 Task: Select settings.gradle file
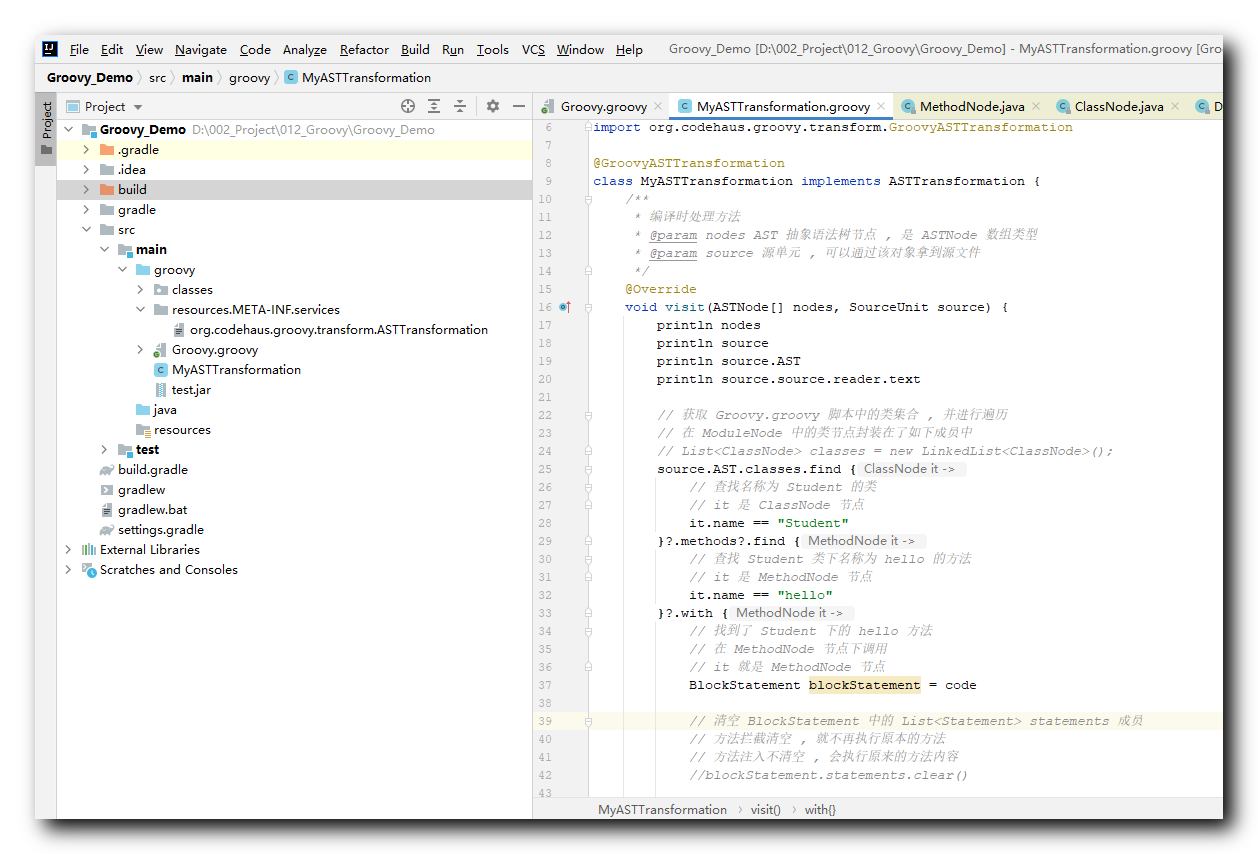(x=160, y=529)
